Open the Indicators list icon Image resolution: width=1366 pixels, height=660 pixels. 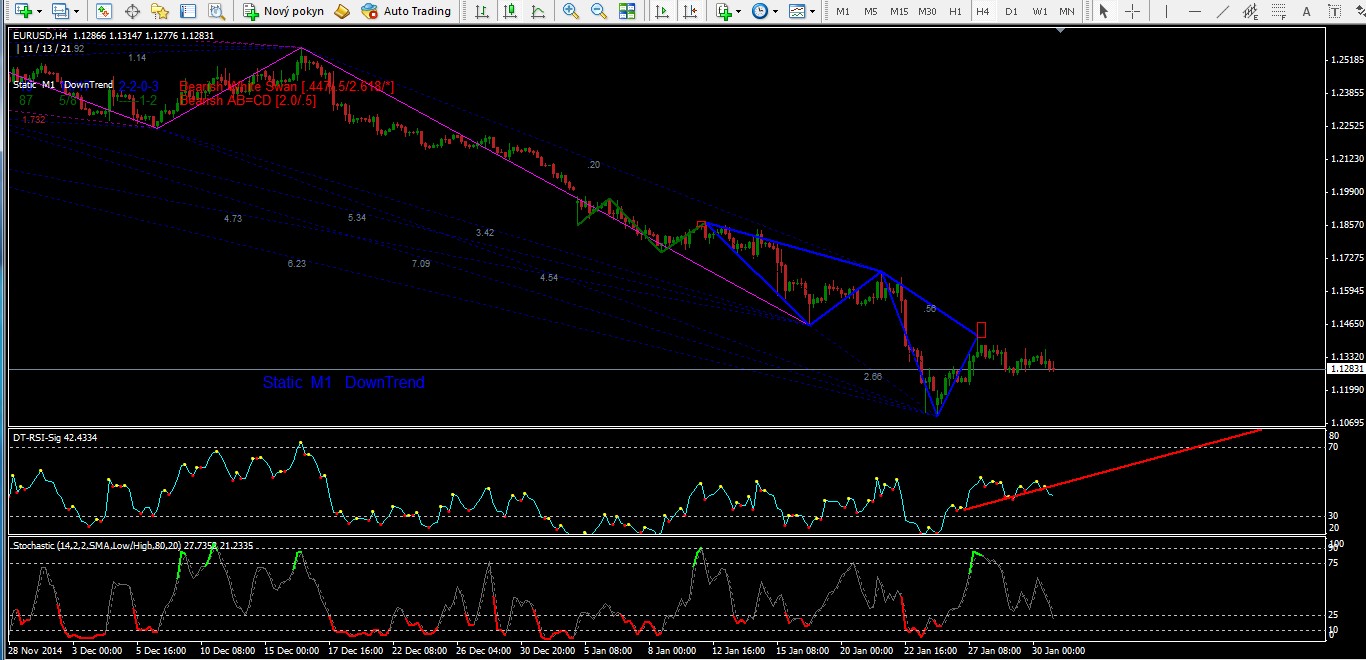pyautogui.click(x=724, y=11)
